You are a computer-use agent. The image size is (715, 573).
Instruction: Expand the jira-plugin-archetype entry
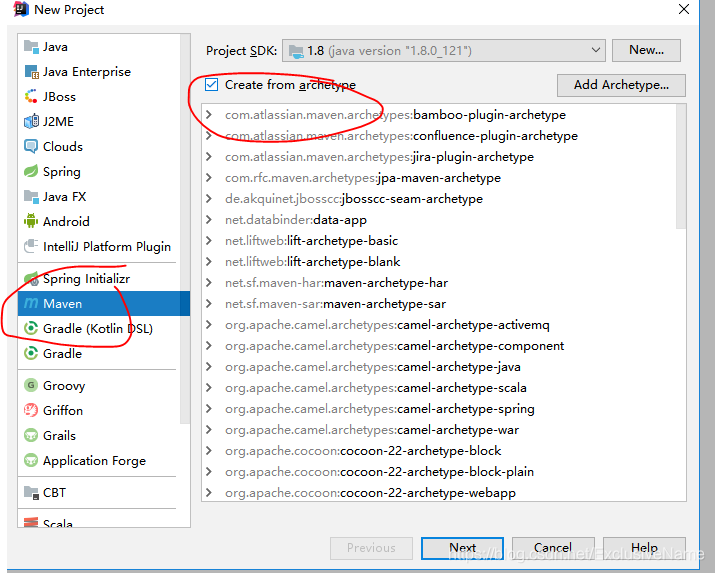209,156
